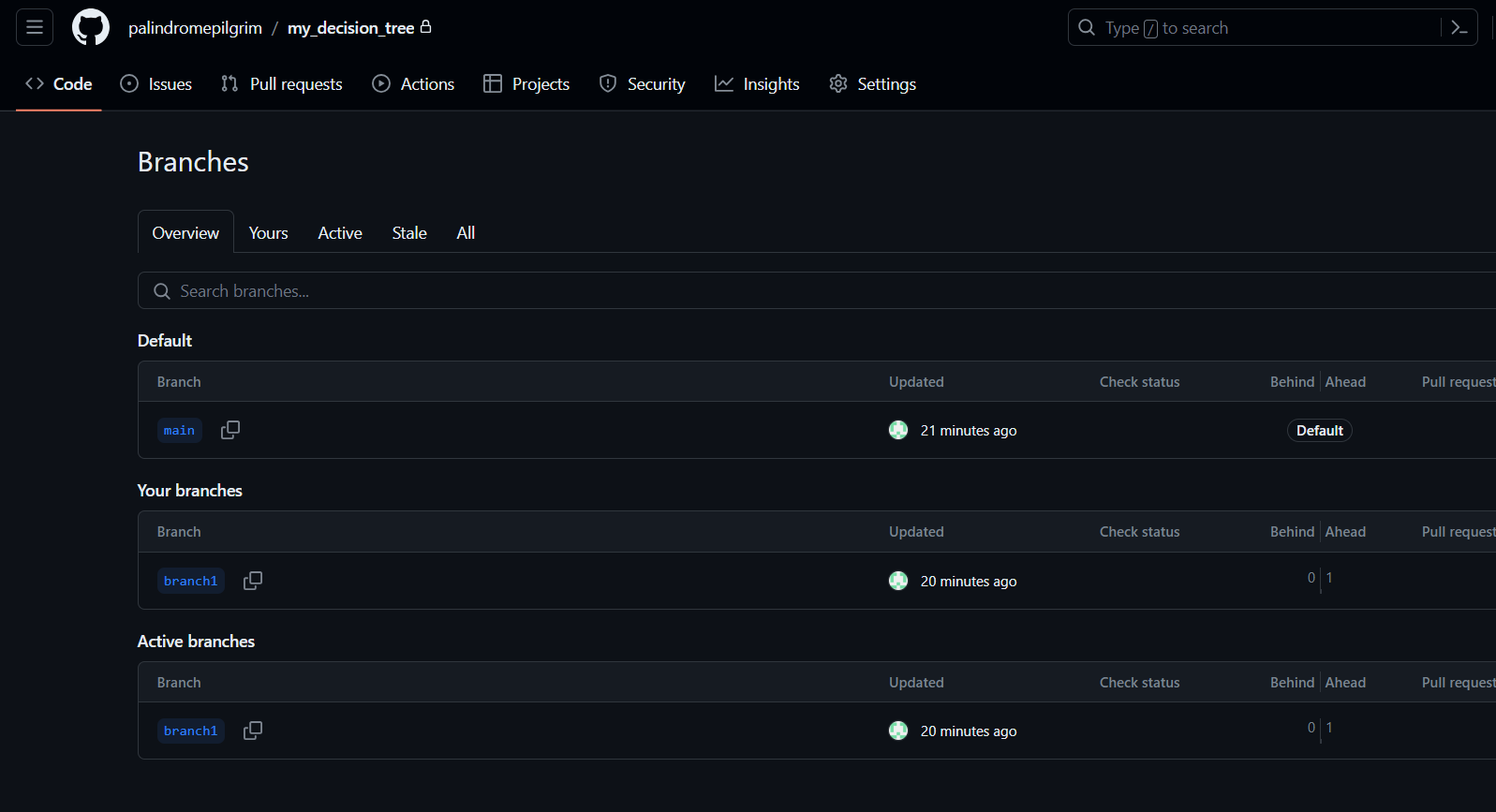Viewport: 1496px width, 812px height.
Task: Copy branch1 name under Active branches
Action: pos(252,731)
